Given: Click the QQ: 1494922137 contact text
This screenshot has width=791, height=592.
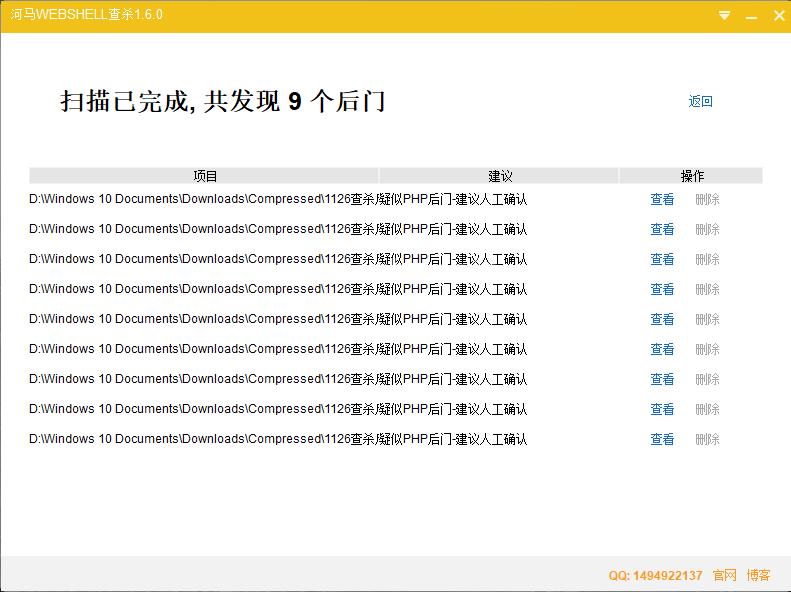Looking at the screenshot, I should pos(655,576).
